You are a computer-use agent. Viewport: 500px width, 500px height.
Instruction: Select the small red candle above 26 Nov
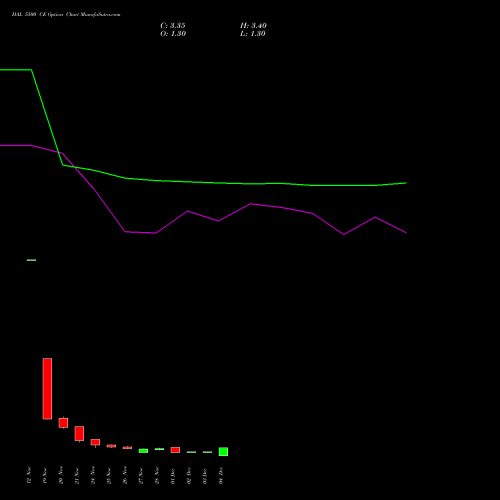tap(127, 448)
